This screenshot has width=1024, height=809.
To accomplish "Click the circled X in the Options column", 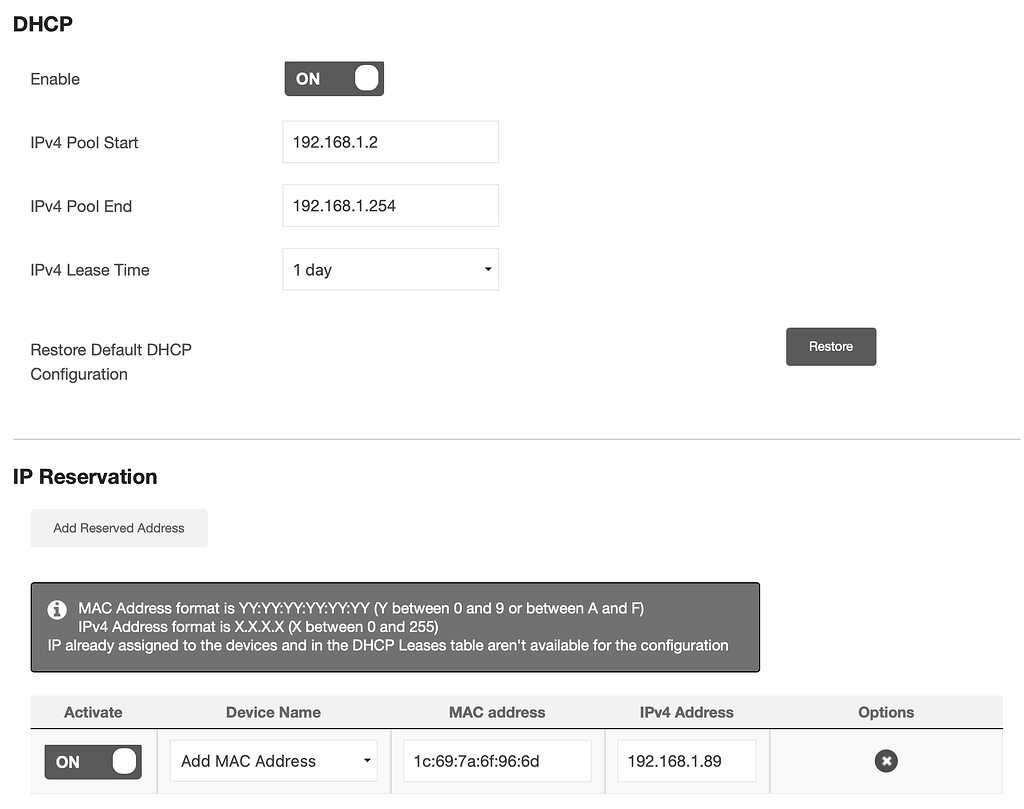I will pyautogui.click(x=886, y=761).
